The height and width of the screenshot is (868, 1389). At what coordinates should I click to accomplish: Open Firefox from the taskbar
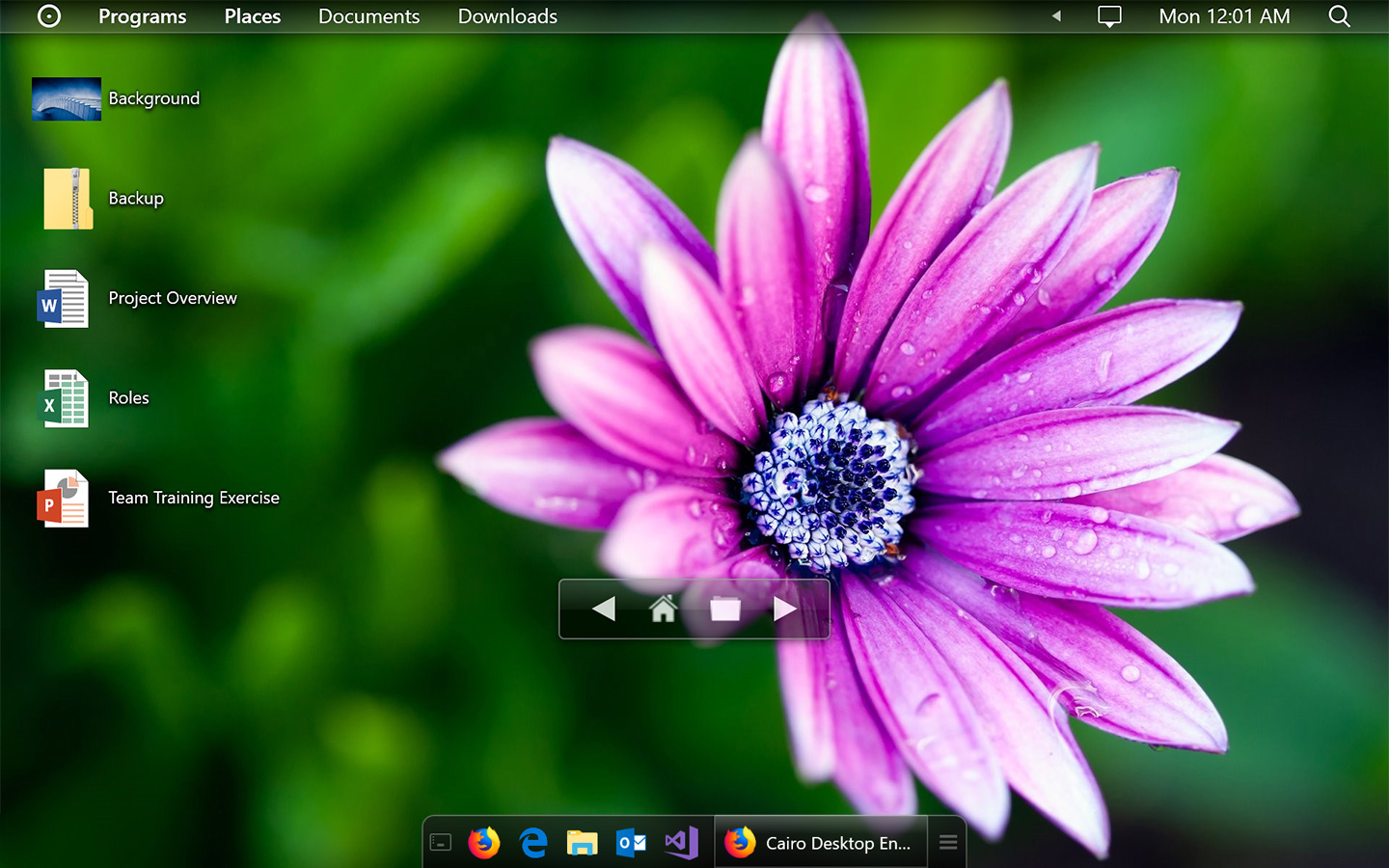pos(484,842)
